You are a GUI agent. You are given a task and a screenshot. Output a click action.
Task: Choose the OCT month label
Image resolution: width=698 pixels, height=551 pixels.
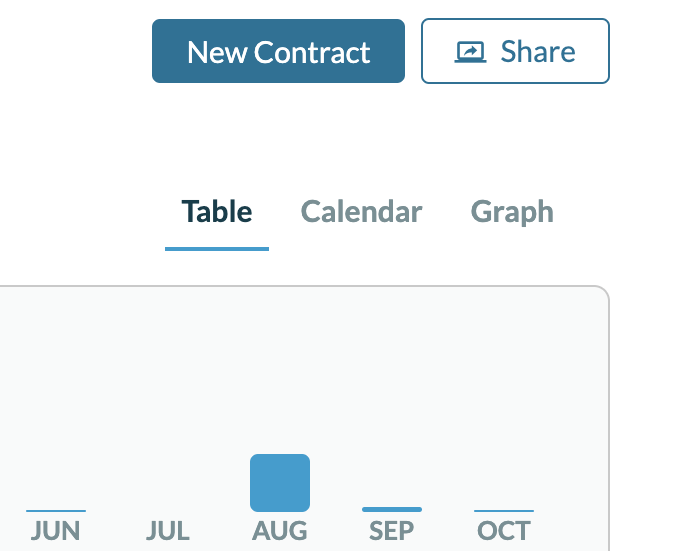[504, 530]
